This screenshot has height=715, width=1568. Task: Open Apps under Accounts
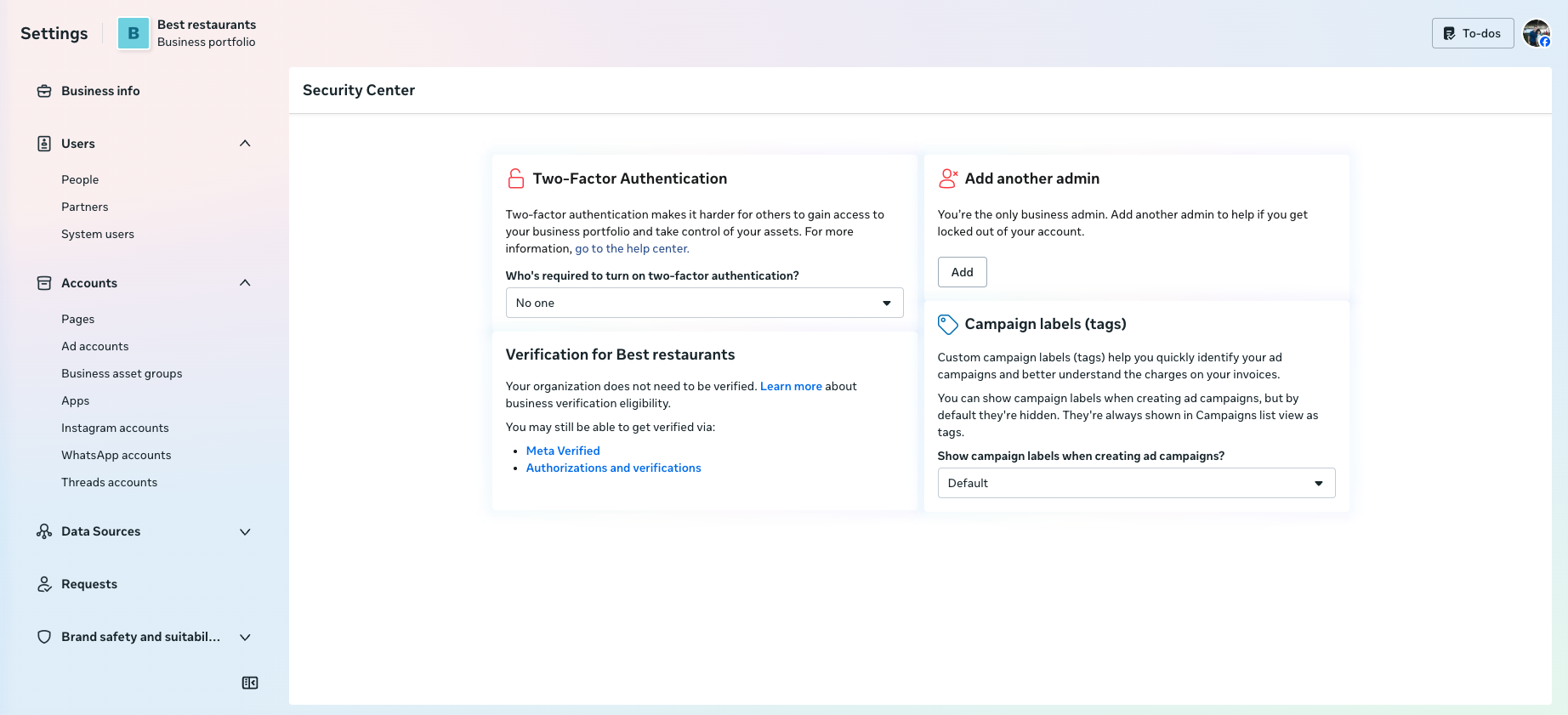(76, 400)
